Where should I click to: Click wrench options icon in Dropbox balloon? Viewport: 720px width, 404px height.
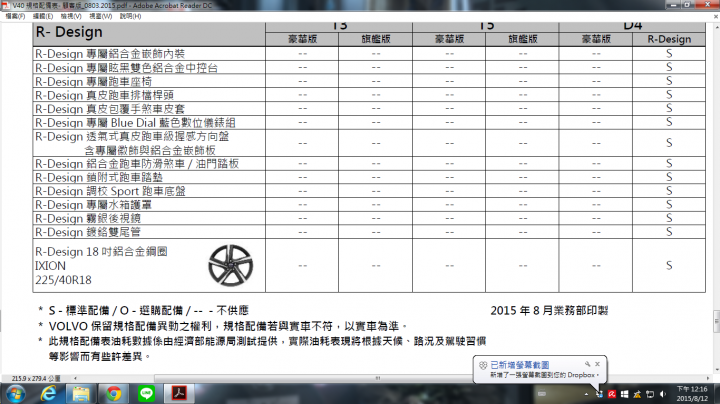[587, 364]
